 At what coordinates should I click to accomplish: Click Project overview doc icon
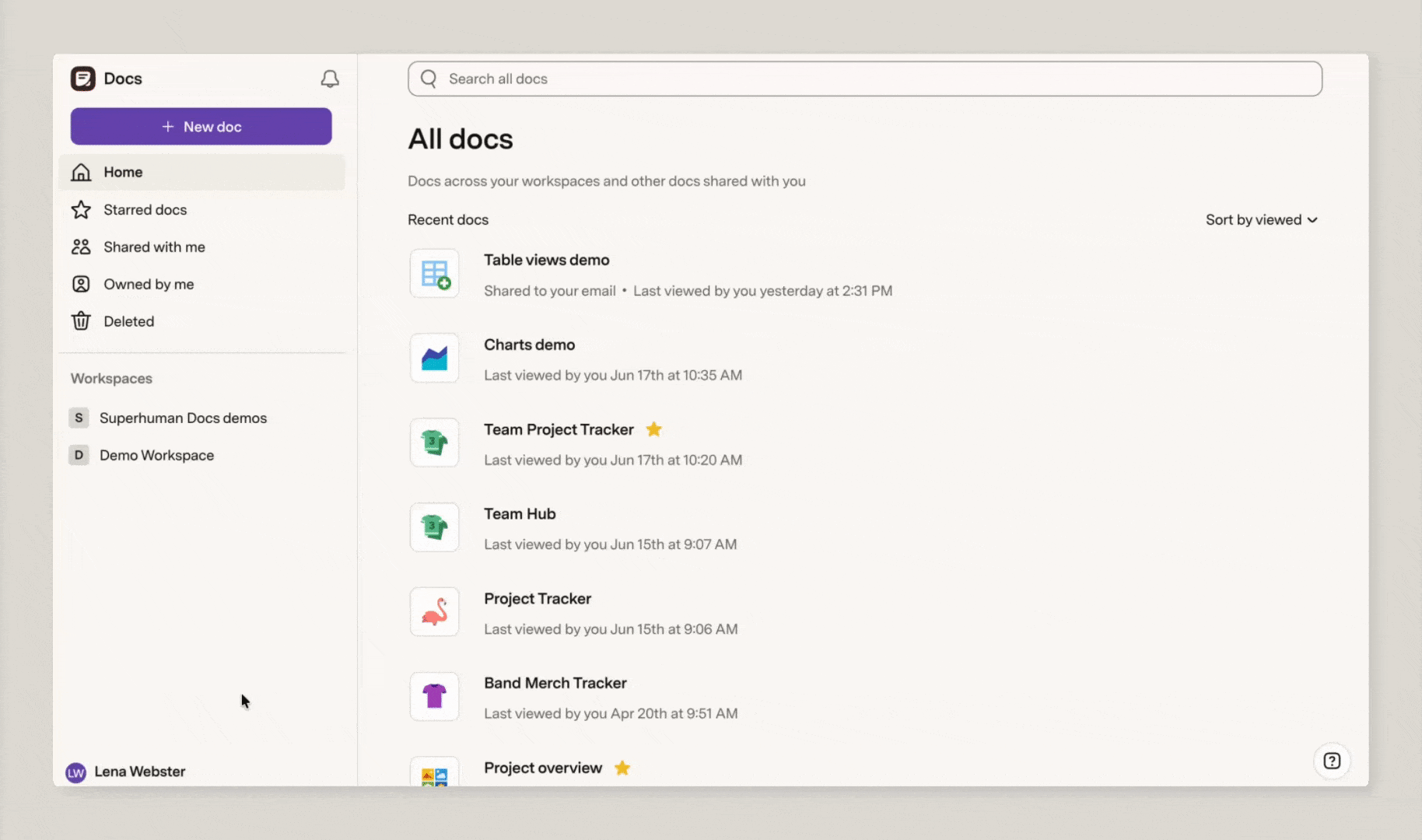click(x=435, y=772)
